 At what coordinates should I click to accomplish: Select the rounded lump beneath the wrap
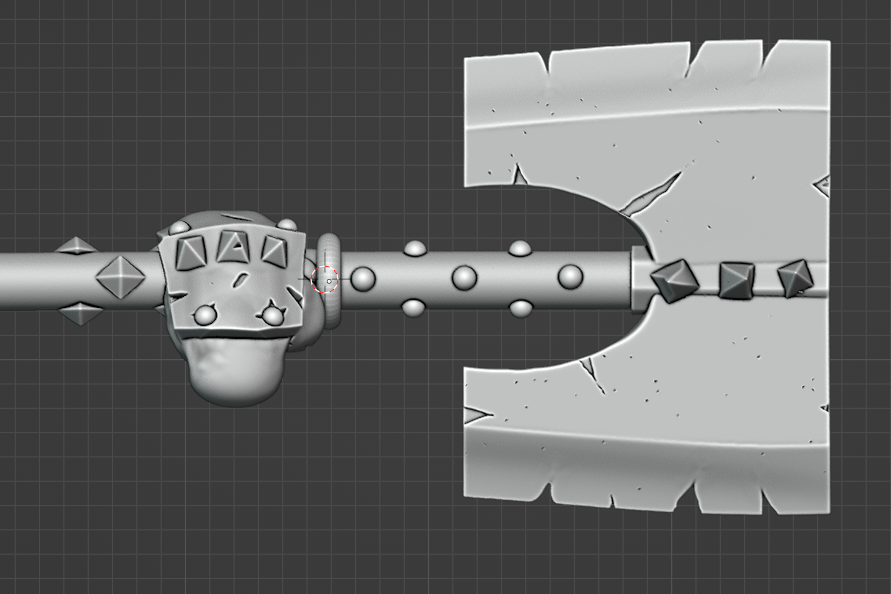236,370
